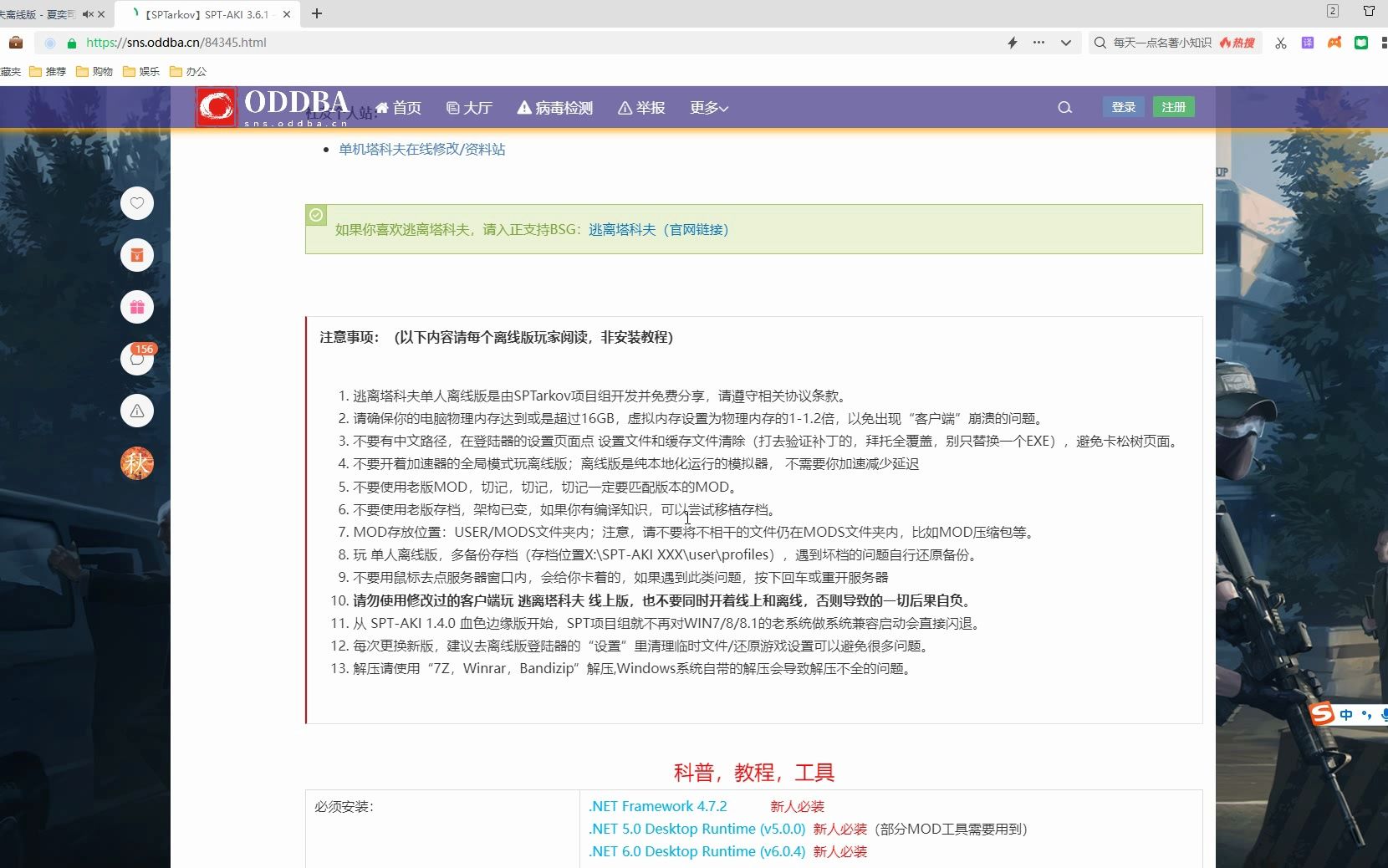Open the 购物 bookmarks folder
The height and width of the screenshot is (868, 1388).
94,72
